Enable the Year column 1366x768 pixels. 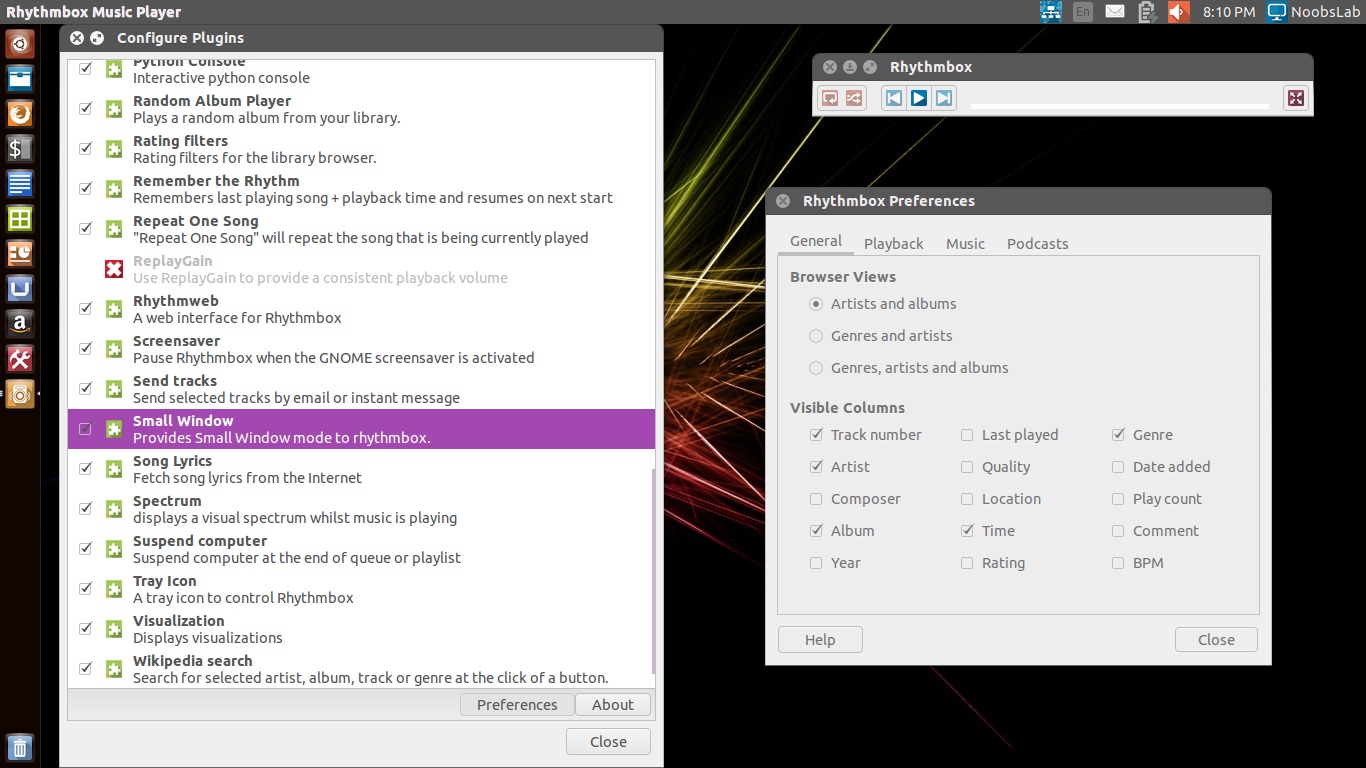click(816, 563)
